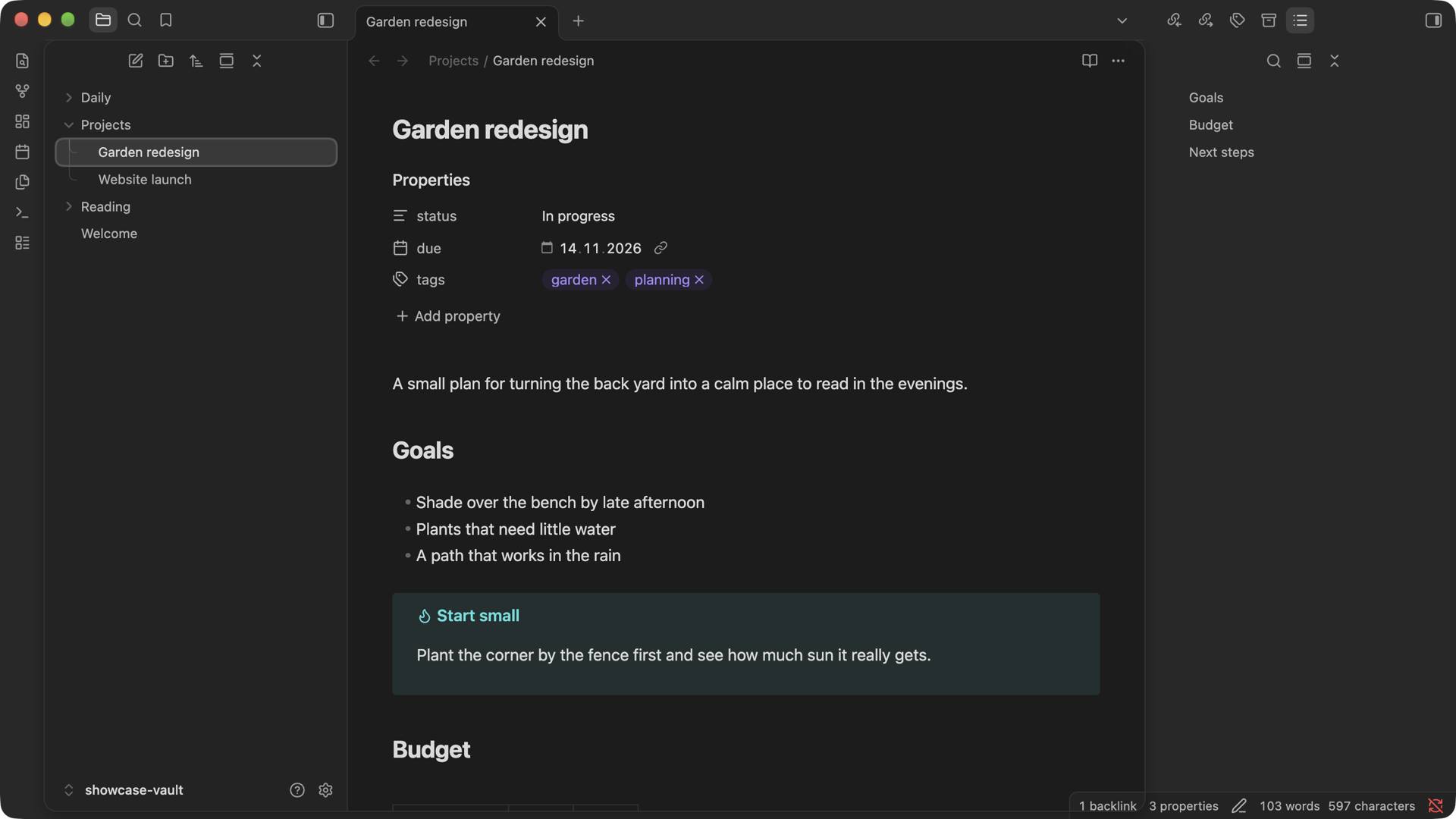
Task: Select the outline panel tab
Action: [x=1301, y=20]
